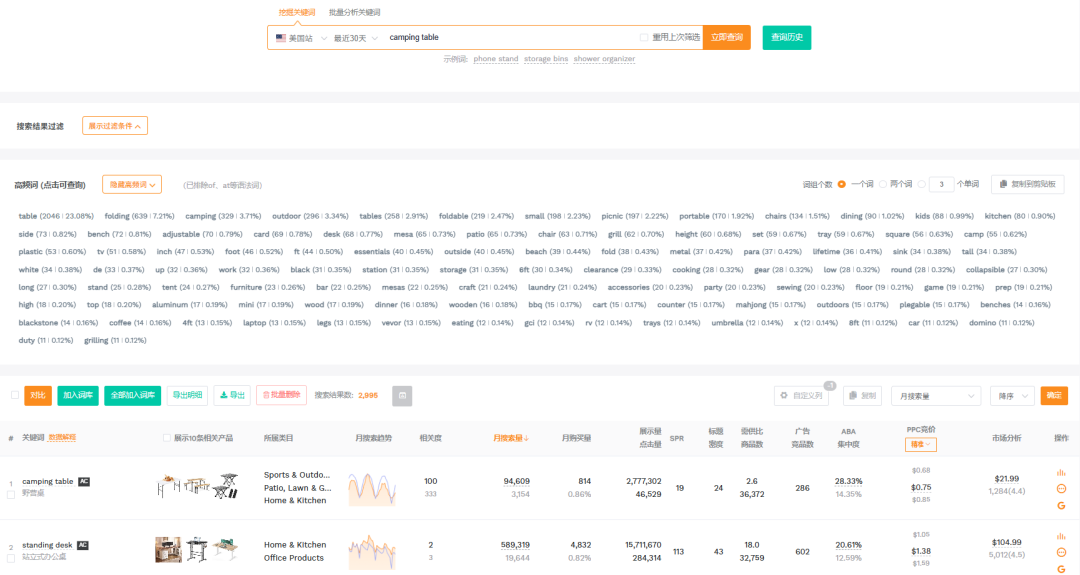Click the gray calendar icon beside the result count
The image size is (1080, 575).
[402, 395]
